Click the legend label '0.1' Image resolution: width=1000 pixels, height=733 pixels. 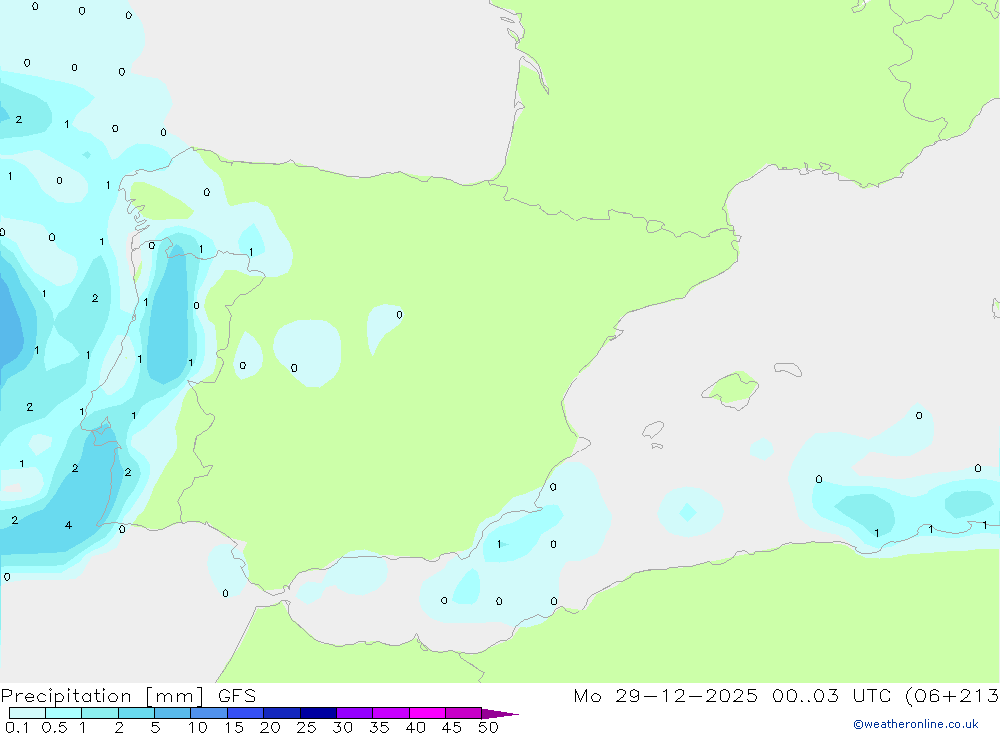[x=17, y=727]
